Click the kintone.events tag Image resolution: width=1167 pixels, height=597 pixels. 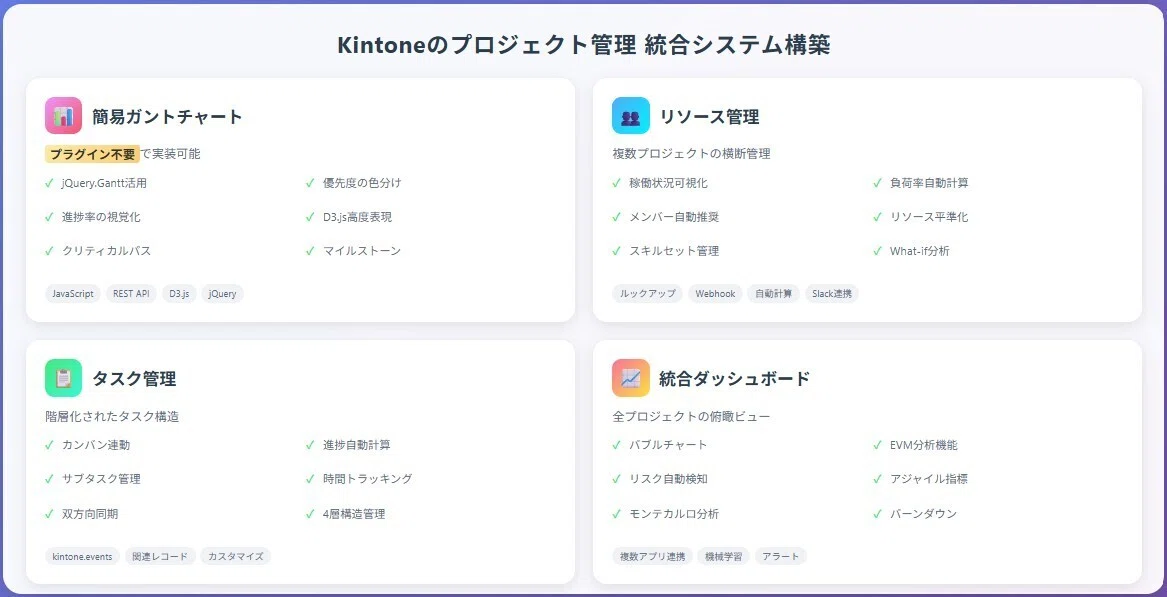[82, 556]
